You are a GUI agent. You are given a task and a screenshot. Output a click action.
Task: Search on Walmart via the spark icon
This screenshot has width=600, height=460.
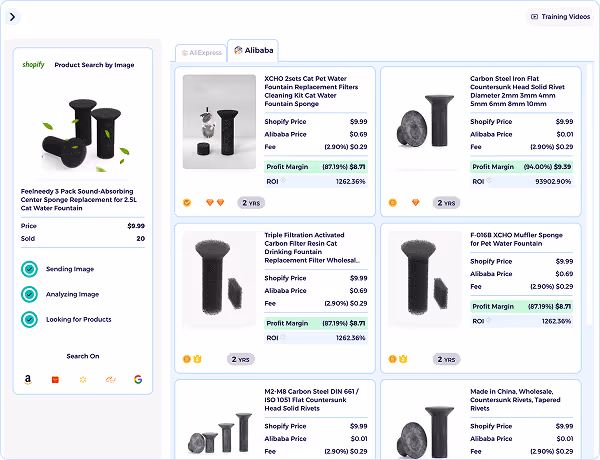pyautogui.click(x=83, y=380)
